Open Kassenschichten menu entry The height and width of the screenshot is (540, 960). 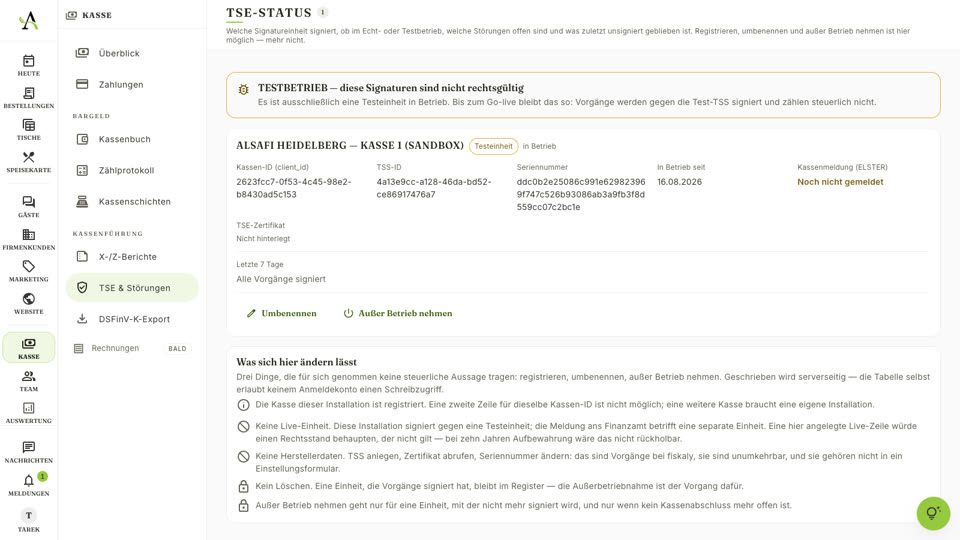[132, 201]
